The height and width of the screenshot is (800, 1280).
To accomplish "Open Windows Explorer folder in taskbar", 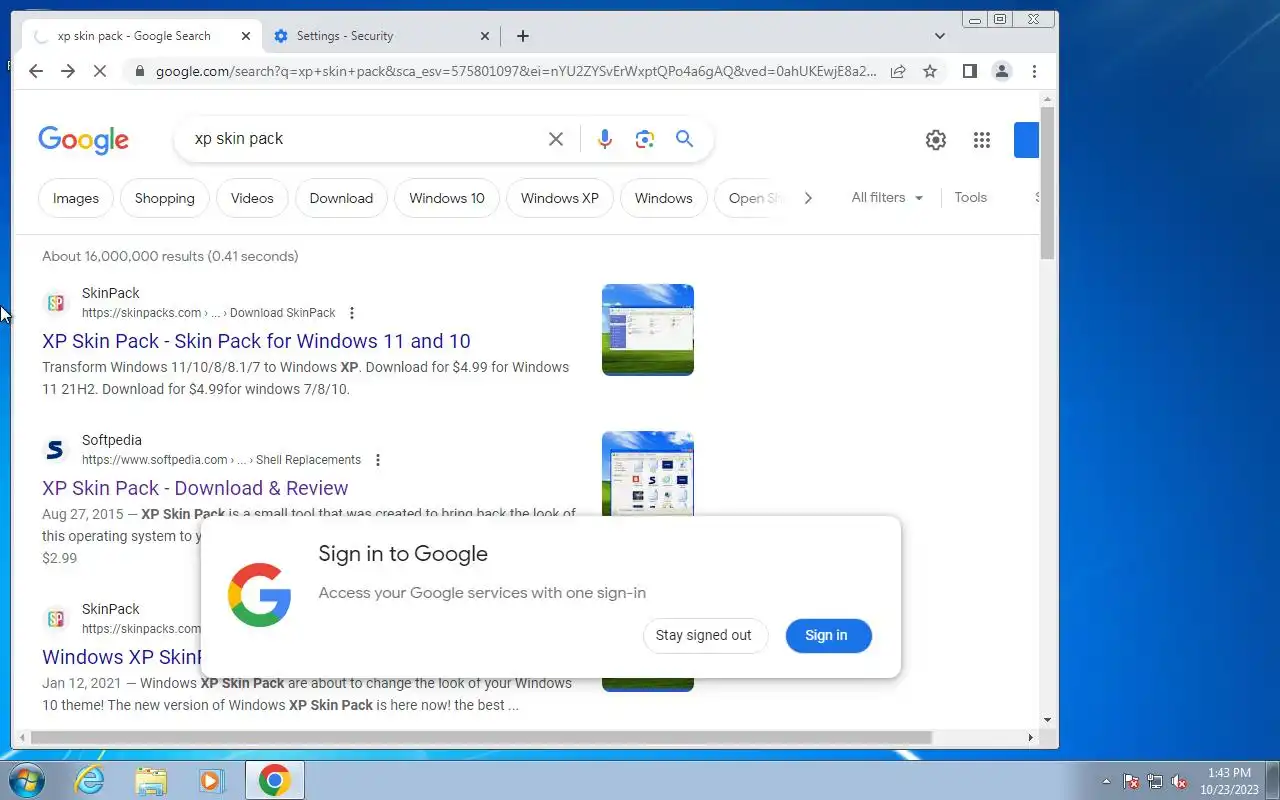I will 151,780.
